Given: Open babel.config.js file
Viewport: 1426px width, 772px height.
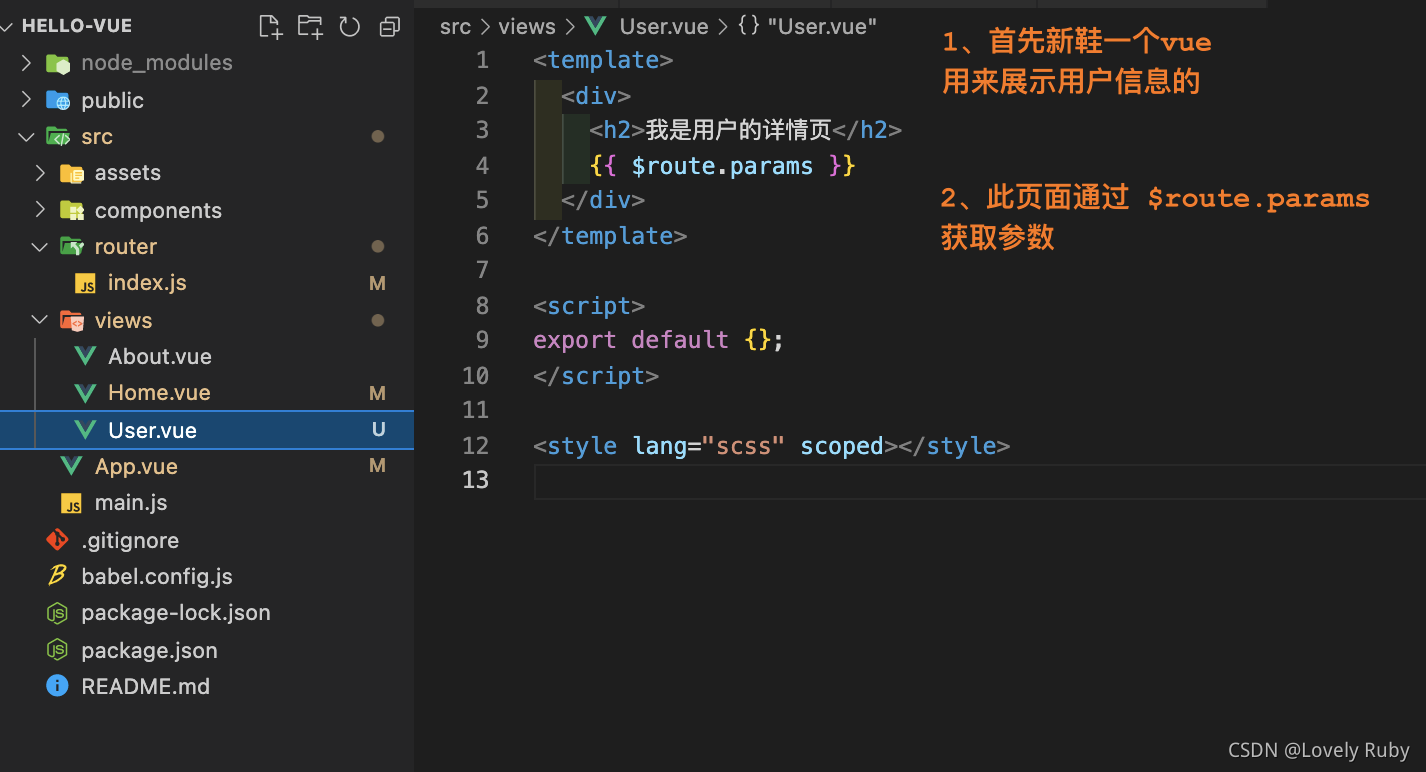Looking at the screenshot, I should 157,576.
